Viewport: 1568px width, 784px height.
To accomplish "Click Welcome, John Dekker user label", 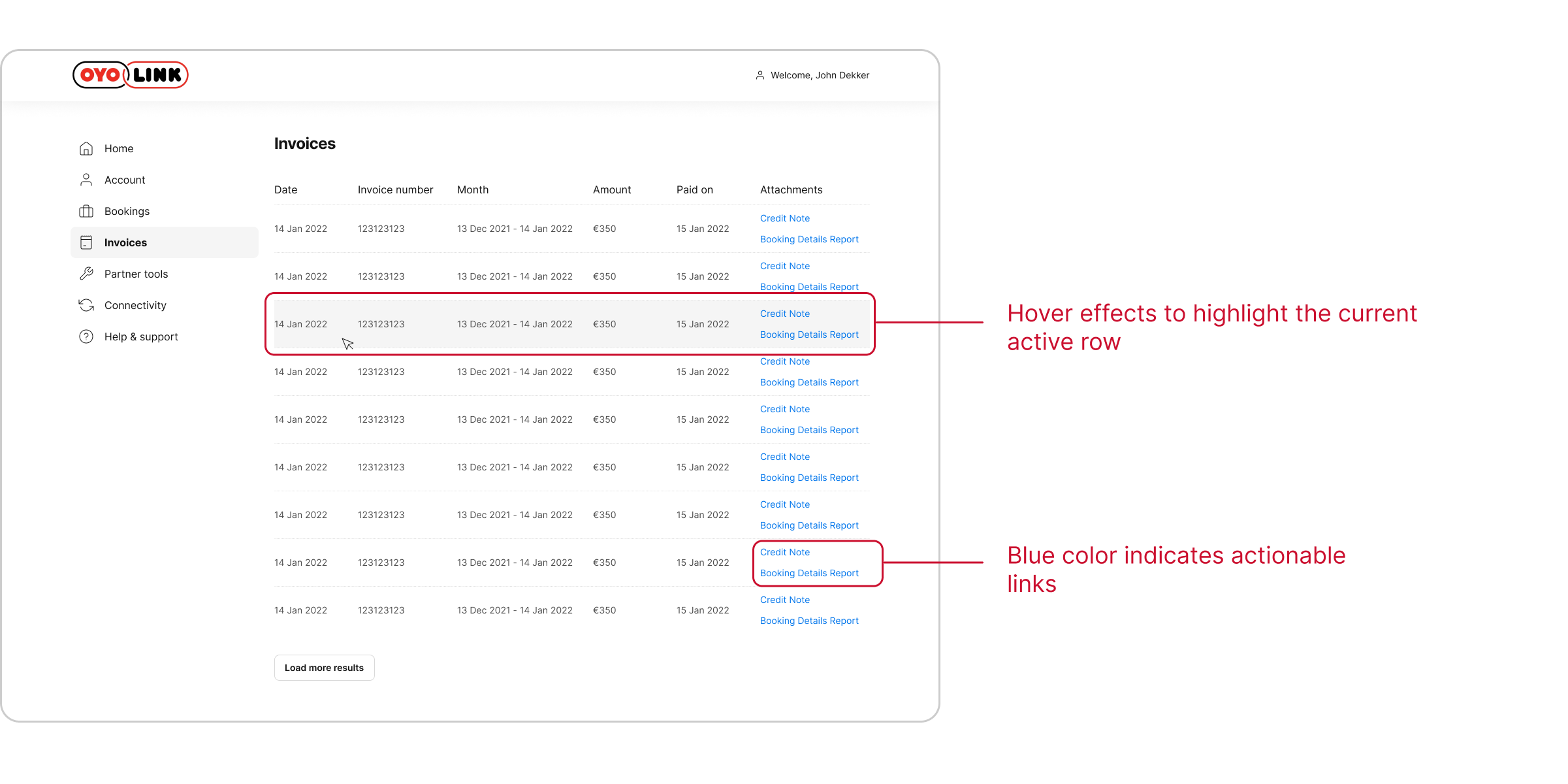I will coord(820,75).
